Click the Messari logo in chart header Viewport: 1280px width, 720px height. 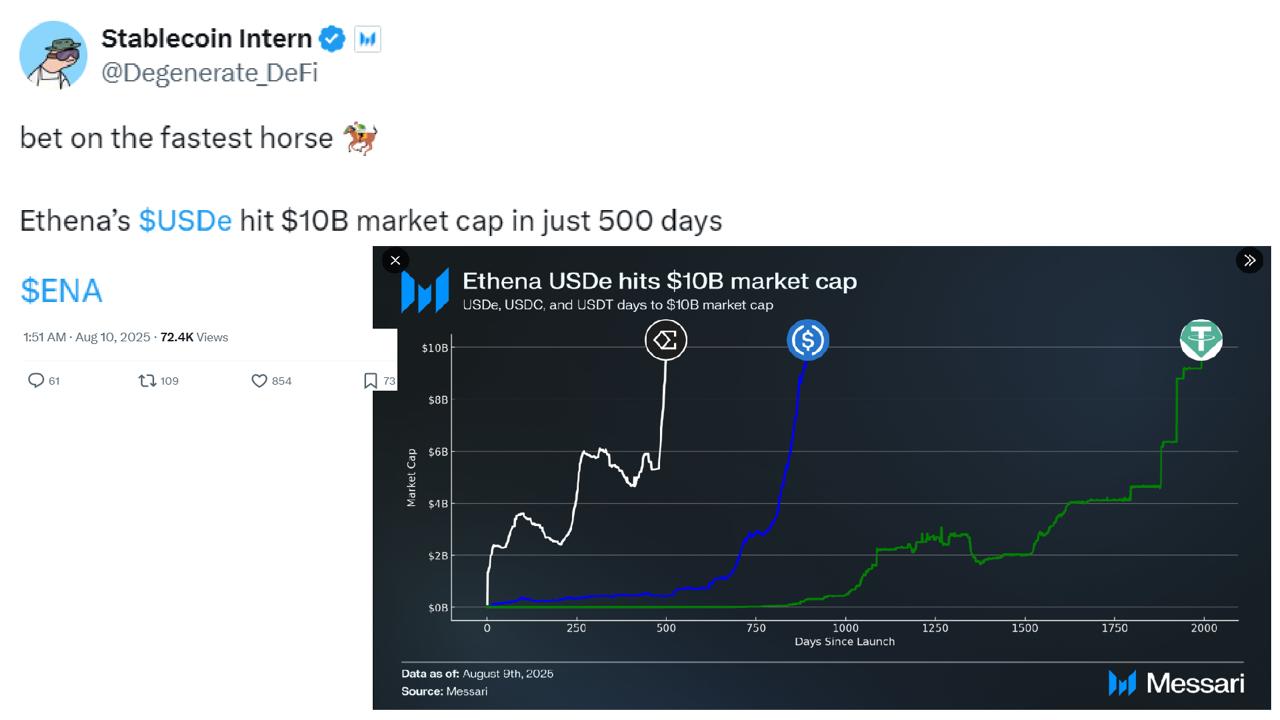[x=425, y=291]
